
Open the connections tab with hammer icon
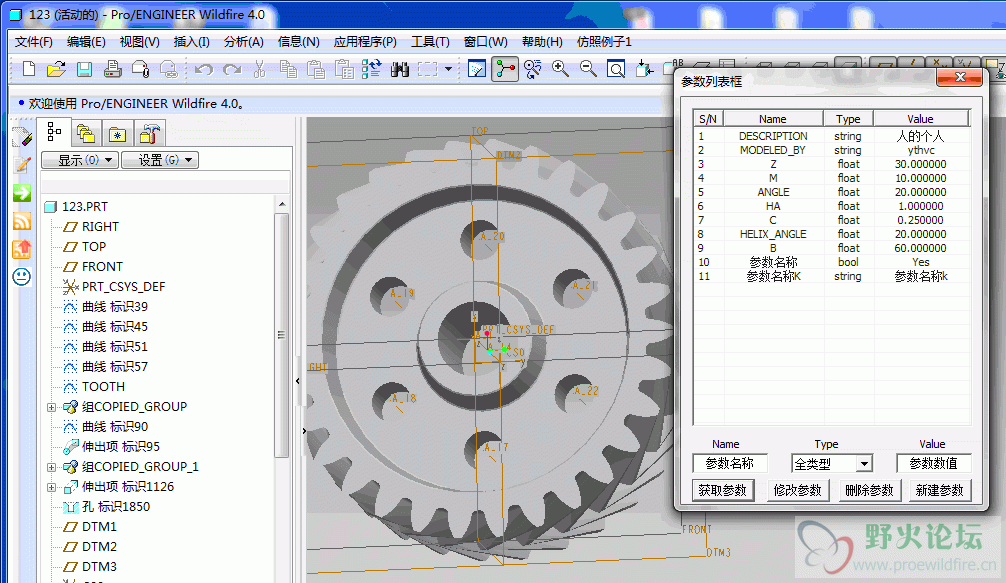[x=149, y=134]
